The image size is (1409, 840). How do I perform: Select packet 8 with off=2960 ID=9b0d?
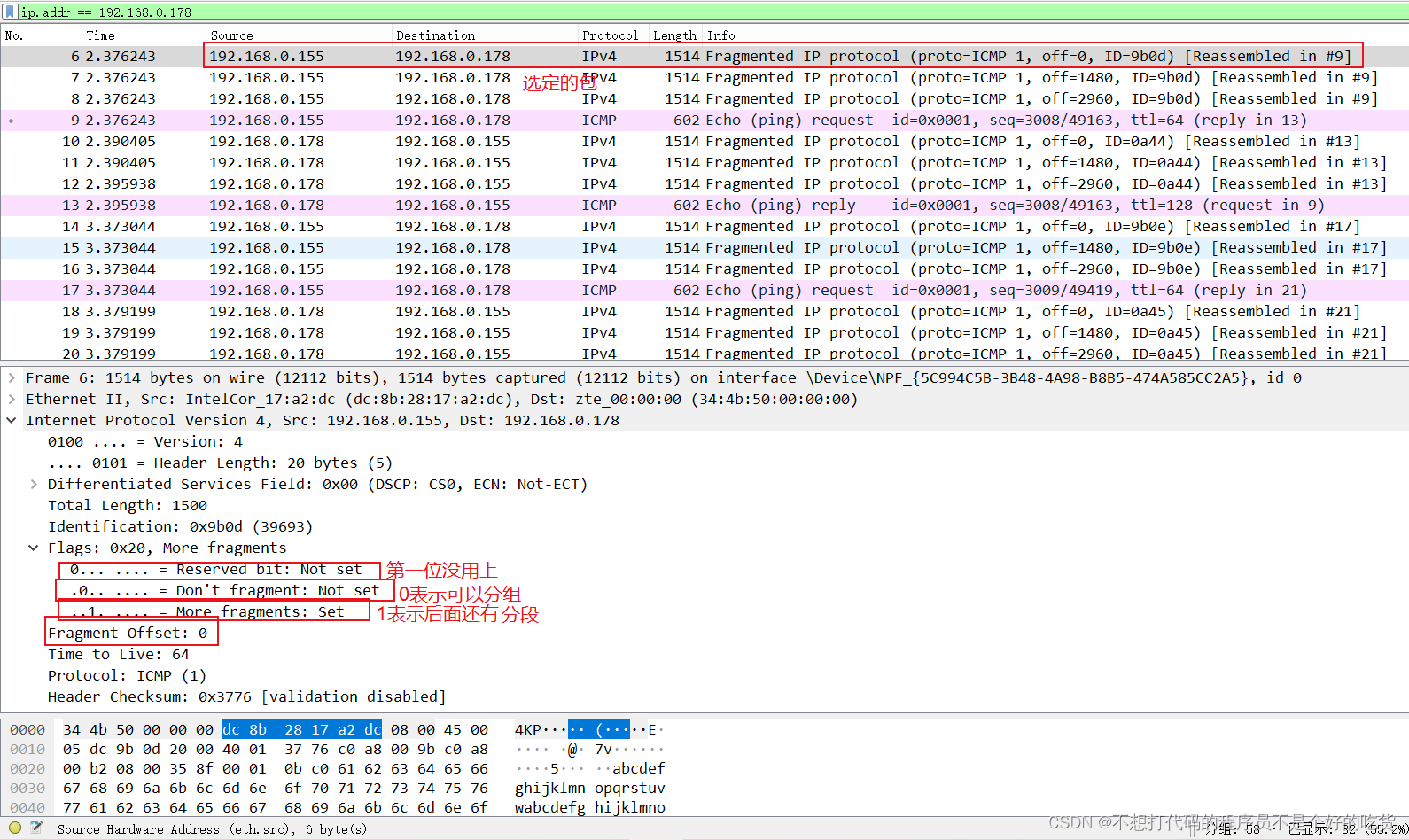point(704,98)
